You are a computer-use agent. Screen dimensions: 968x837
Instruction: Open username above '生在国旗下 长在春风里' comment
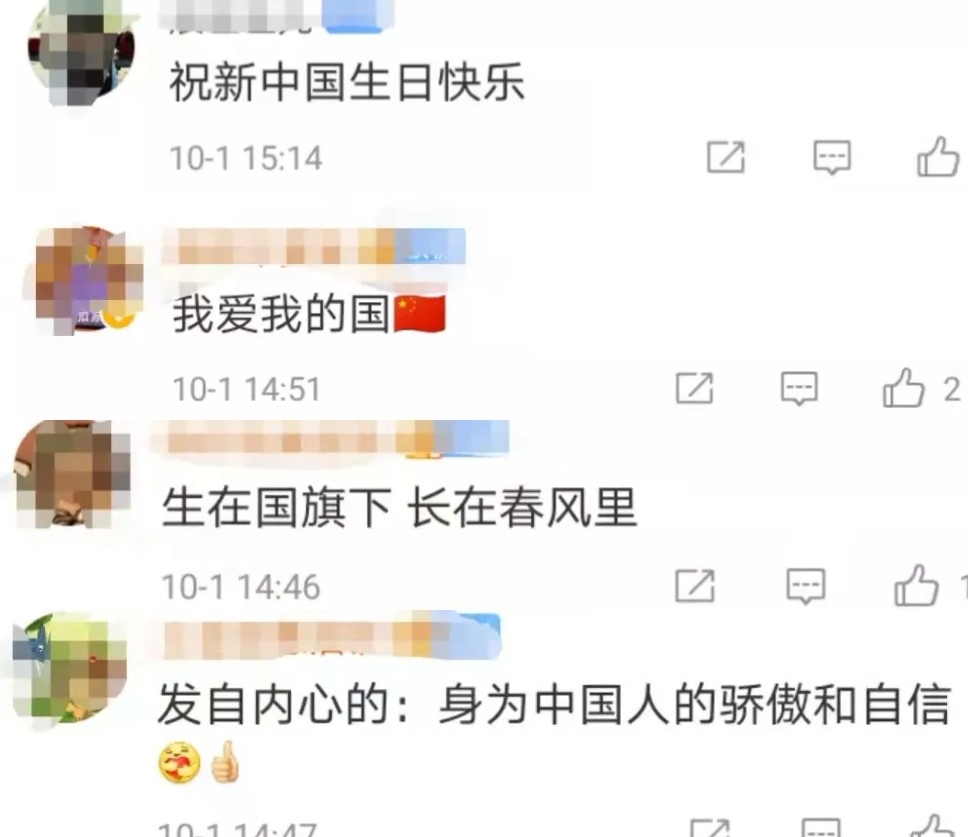(x=330, y=439)
